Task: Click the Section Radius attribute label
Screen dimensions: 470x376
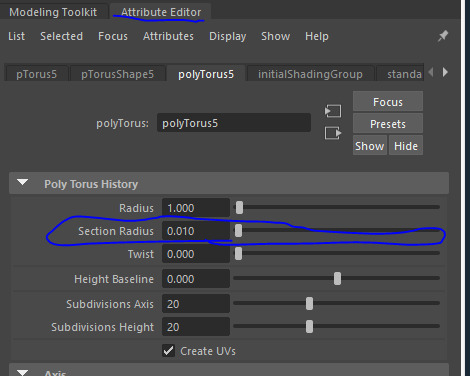Action: [x=116, y=231]
